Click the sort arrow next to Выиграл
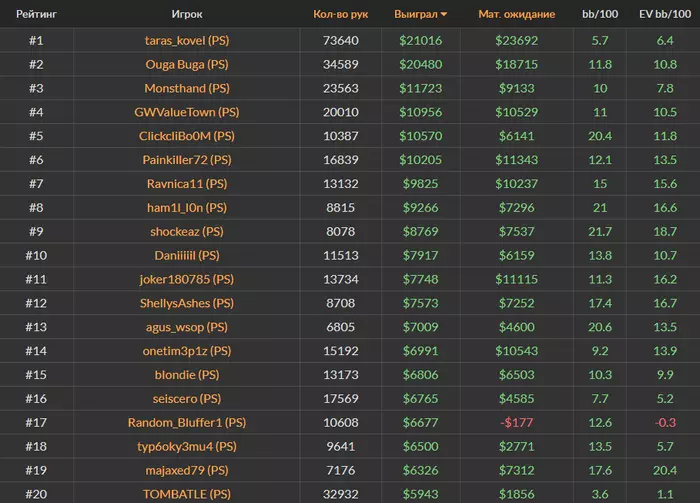This screenshot has width=700, height=503. [x=444, y=14]
